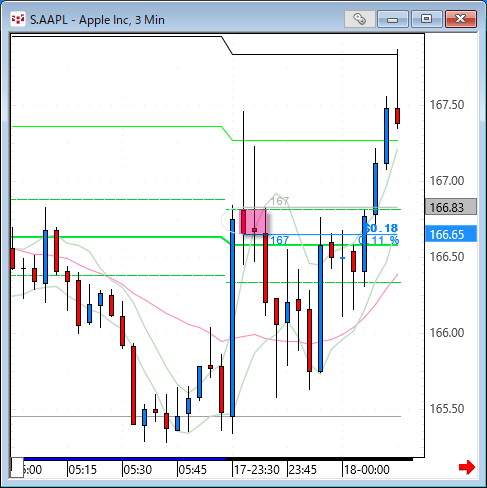Click the chart link chain icon

pyautogui.click(x=359, y=19)
